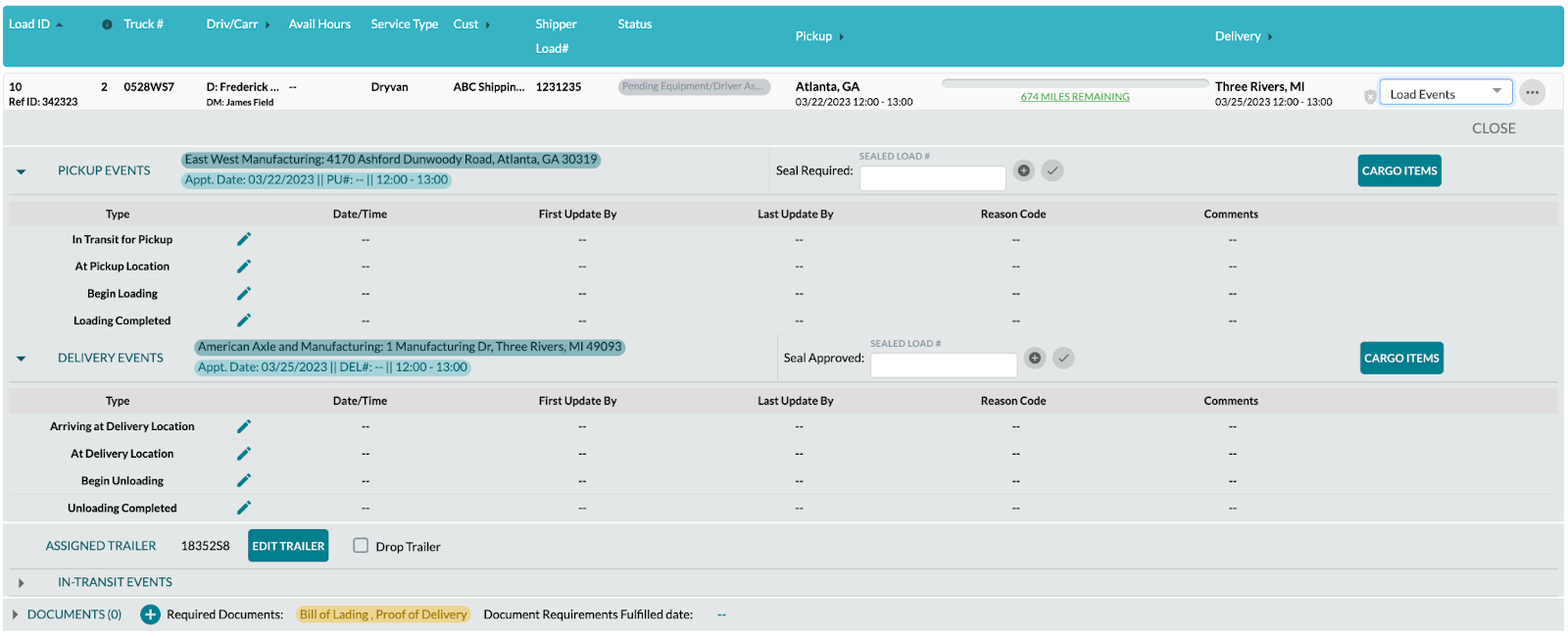
Task: Click checkmark icon beside Seal Required field
Action: pos(1053,171)
